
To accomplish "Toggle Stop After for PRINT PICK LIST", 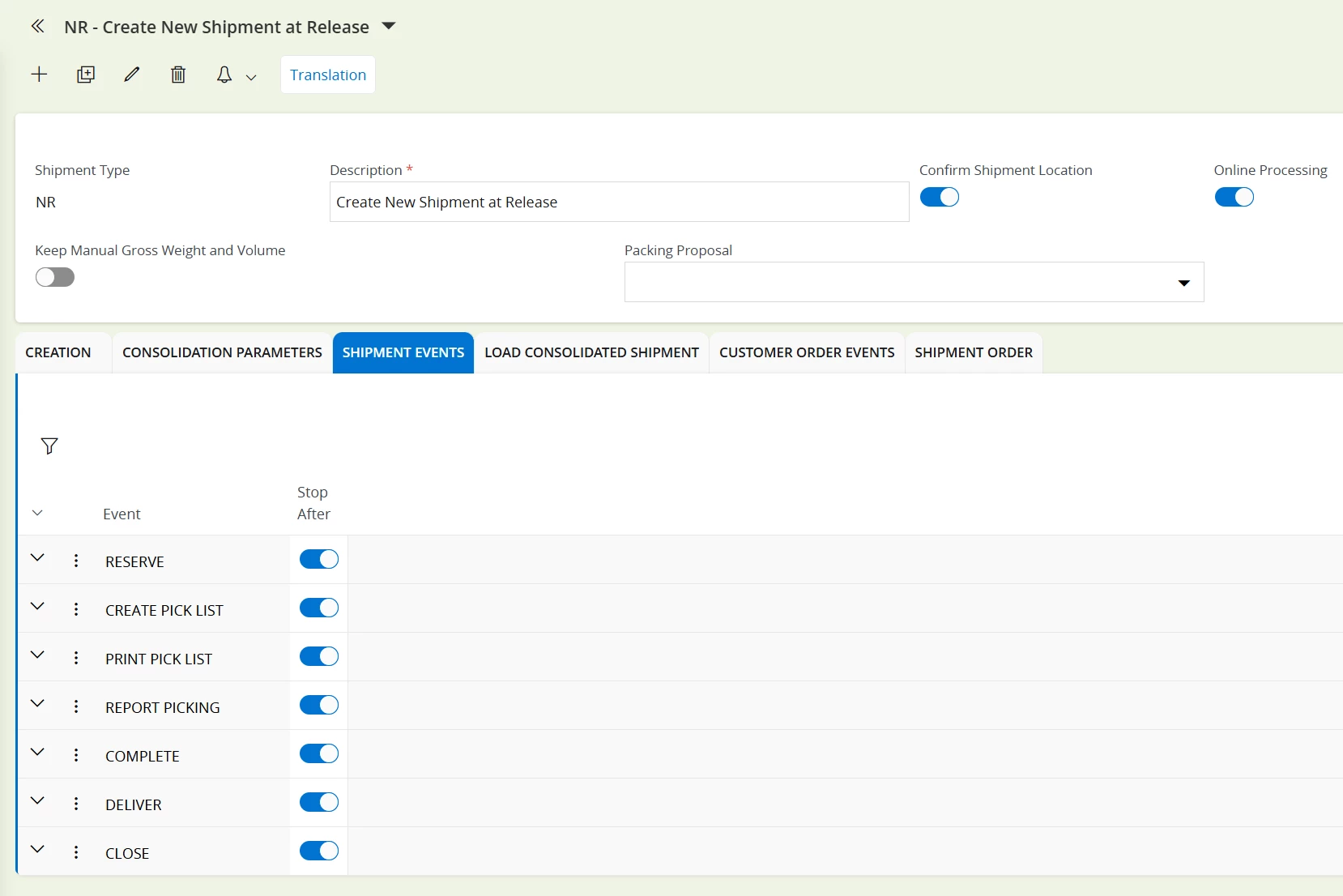I will coord(319,656).
